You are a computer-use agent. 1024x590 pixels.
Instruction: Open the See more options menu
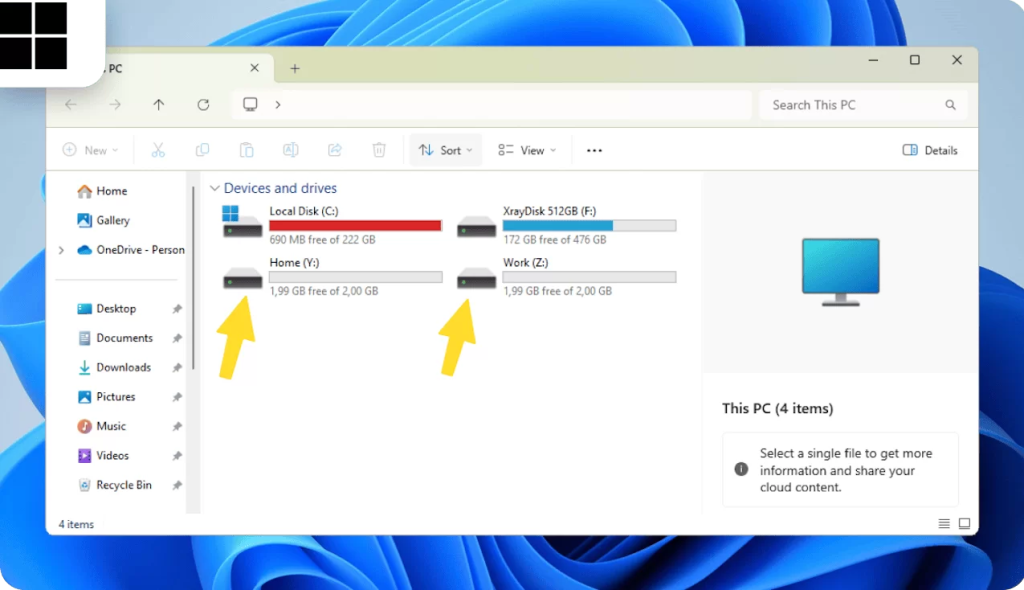tap(594, 150)
